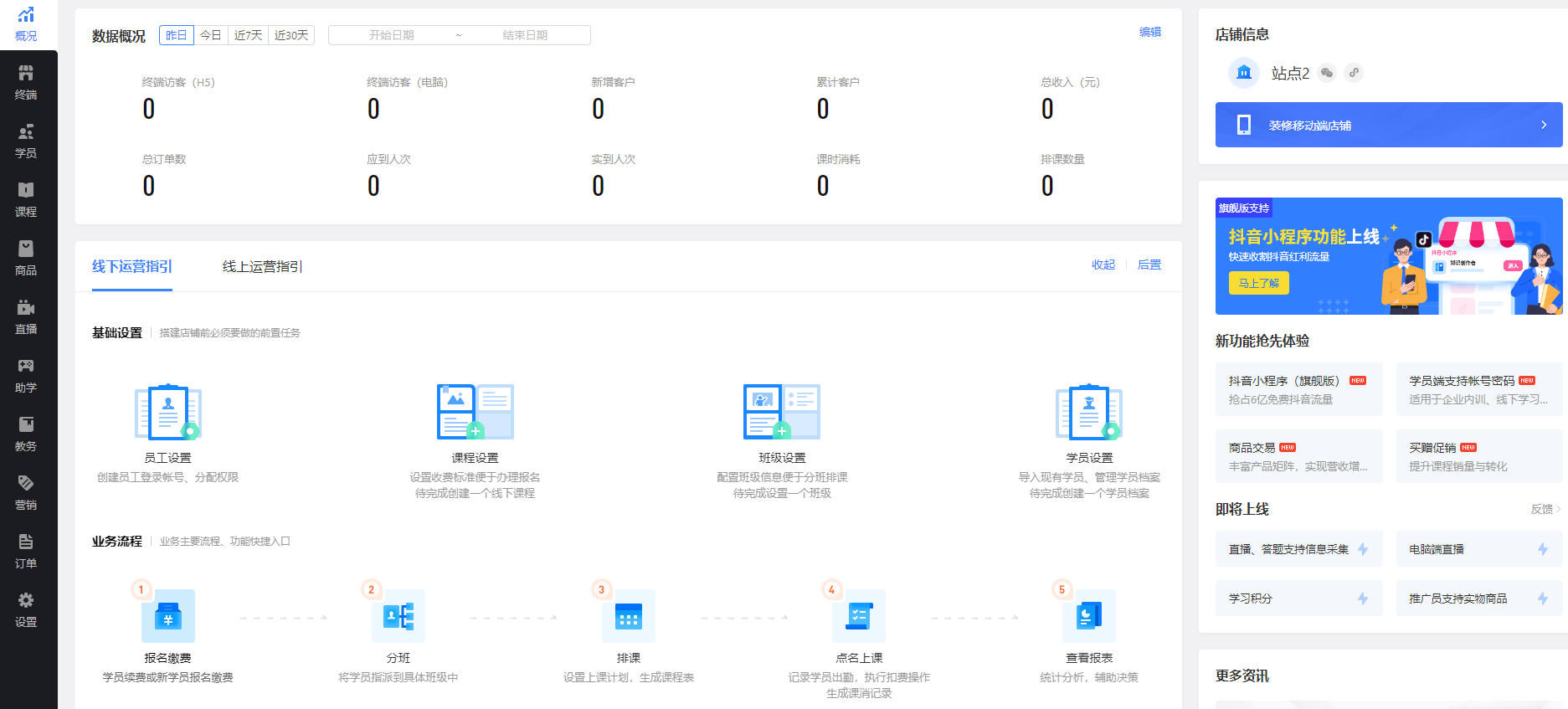Click the 马上了解 banner button
The height and width of the screenshot is (709, 1568).
[x=1258, y=283]
